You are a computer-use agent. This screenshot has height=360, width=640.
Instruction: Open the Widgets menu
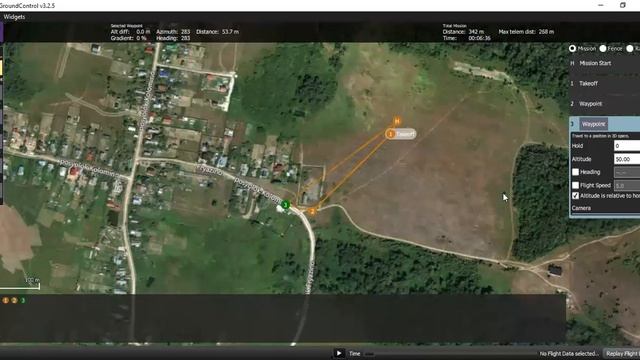coord(14,17)
